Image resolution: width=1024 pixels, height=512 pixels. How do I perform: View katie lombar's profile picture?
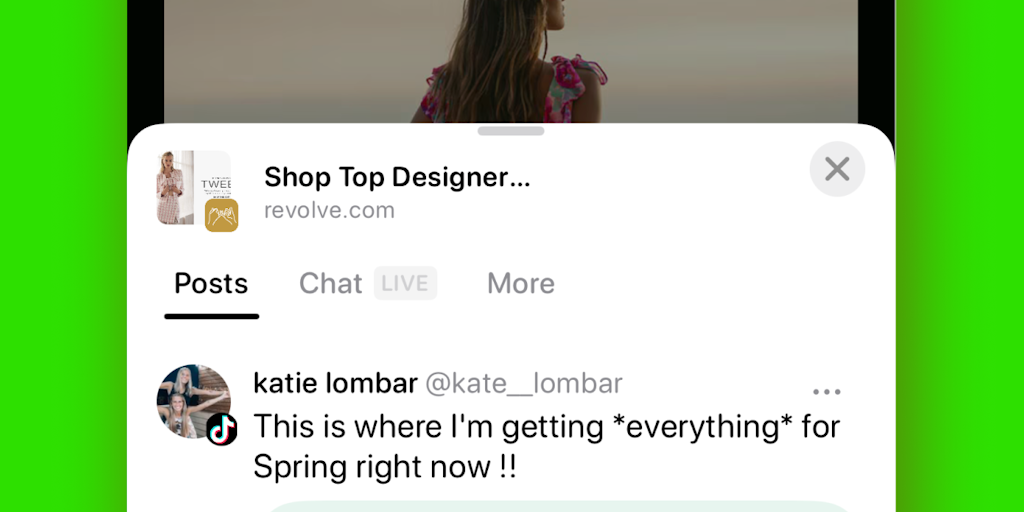tap(191, 399)
